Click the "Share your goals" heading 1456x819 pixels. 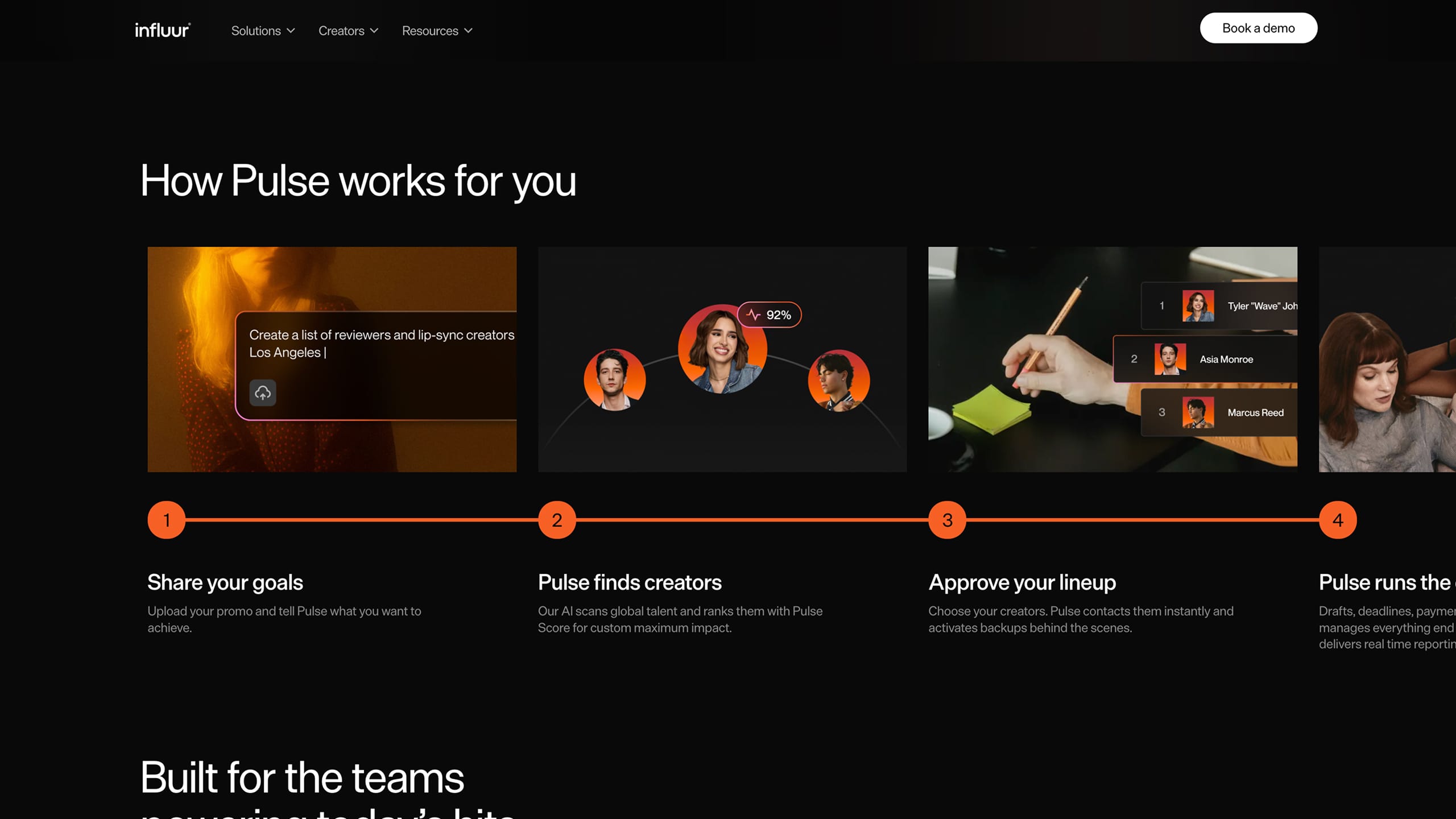(x=225, y=582)
